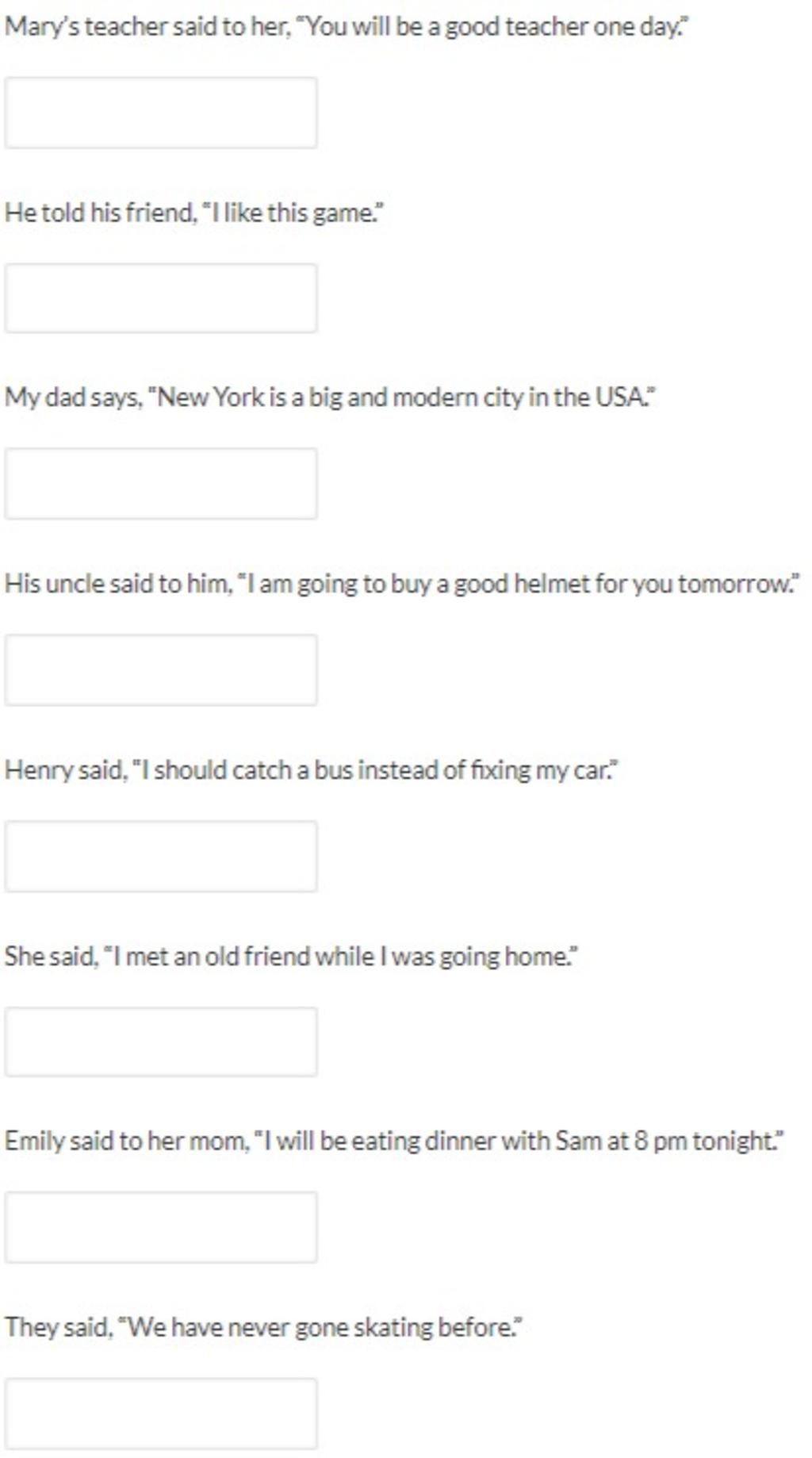Select the answer field under Emily's dinner sentence
Viewport: 812px width, 1458px height.
161,1227
